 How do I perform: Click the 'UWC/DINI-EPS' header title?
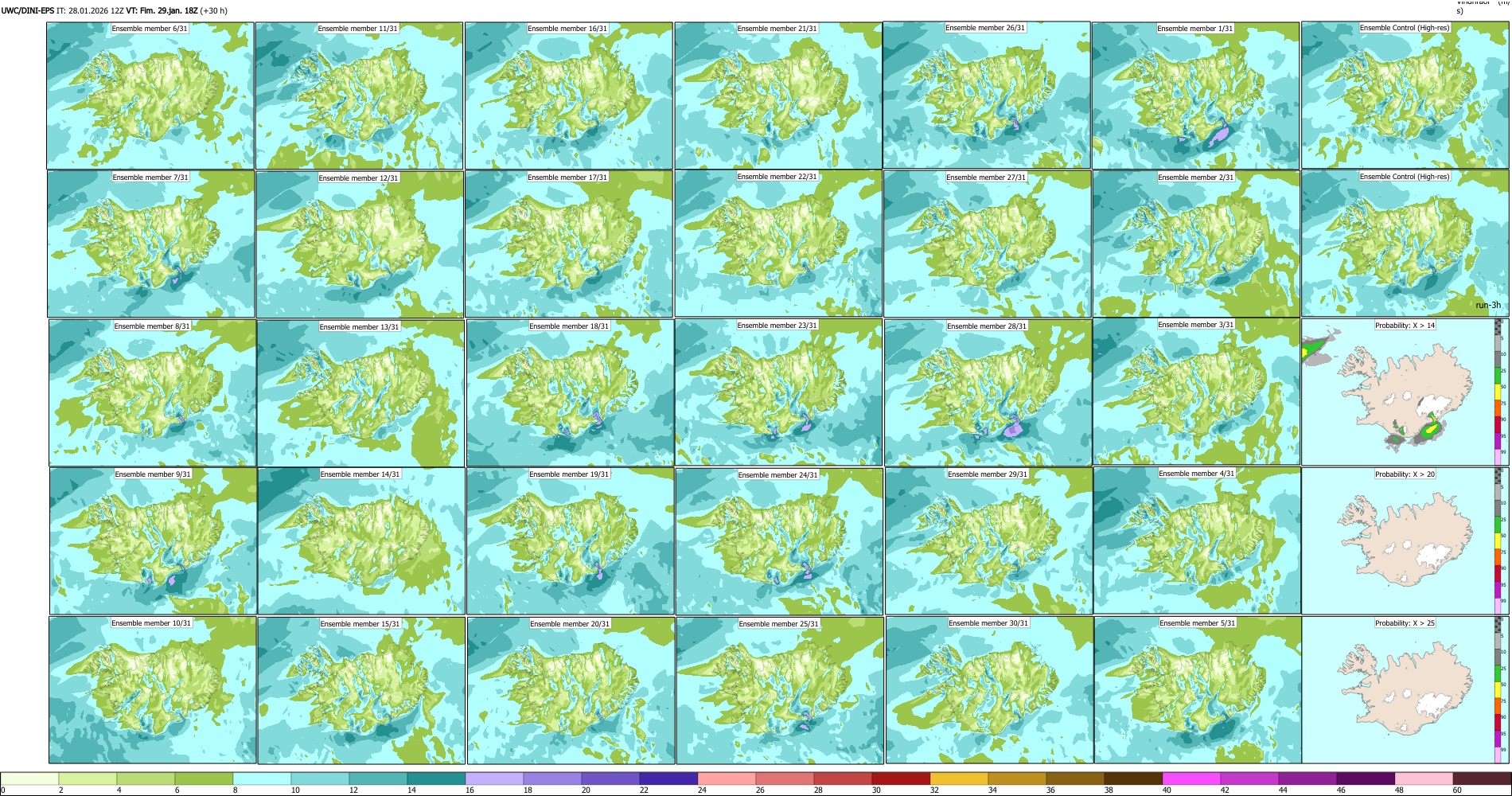pos(28,11)
